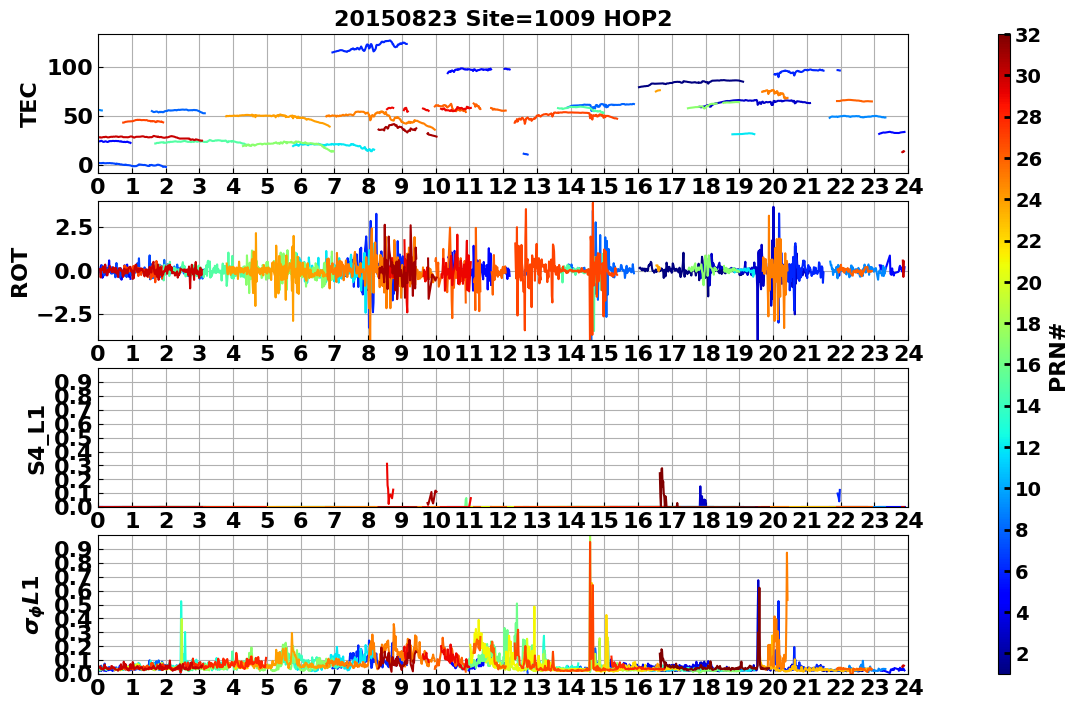This screenshot has width=1077, height=709.
Task: Click the colorbar tick label '6'
Action: (1021, 571)
